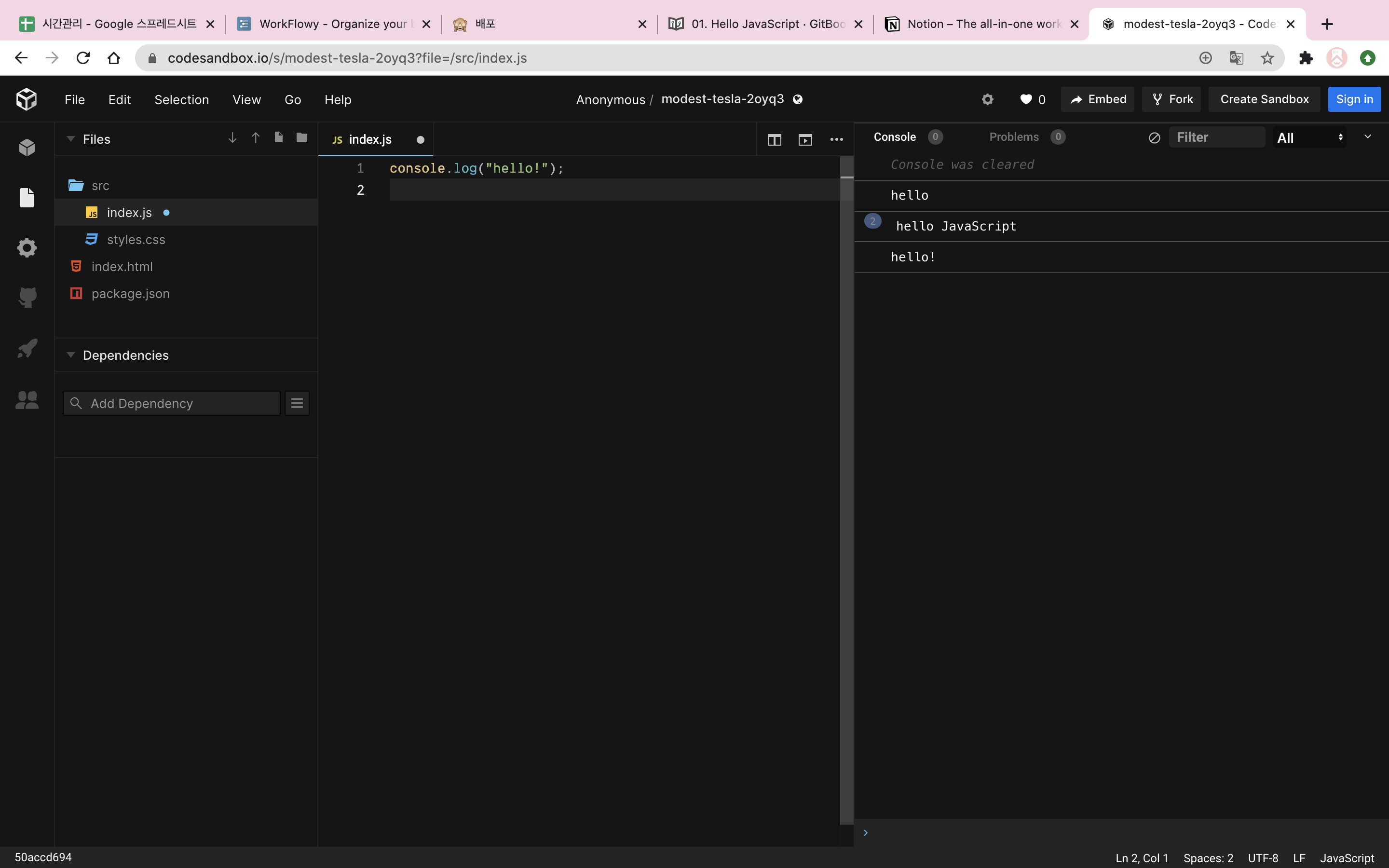This screenshot has height=868, width=1389.
Task: Click sandbox name modest-tesla-2oyq3
Action: (722, 99)
